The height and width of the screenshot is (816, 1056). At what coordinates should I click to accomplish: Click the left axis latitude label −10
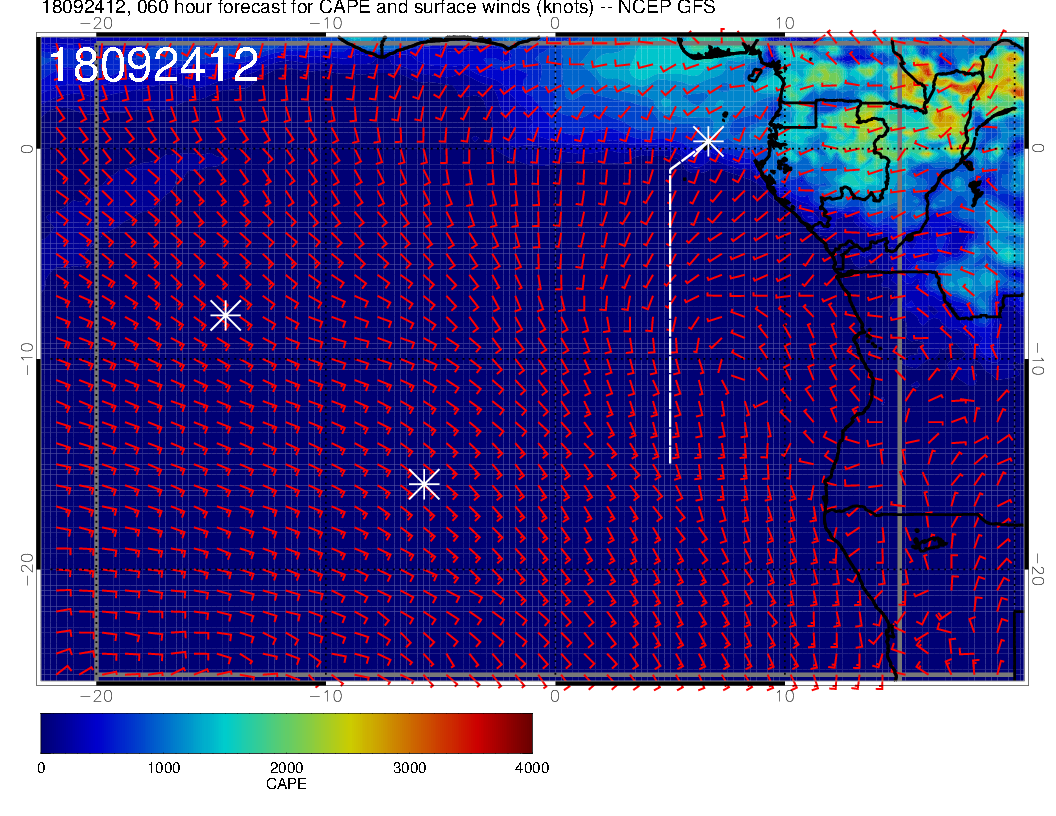pyautogui.click(x=26, y=359)
